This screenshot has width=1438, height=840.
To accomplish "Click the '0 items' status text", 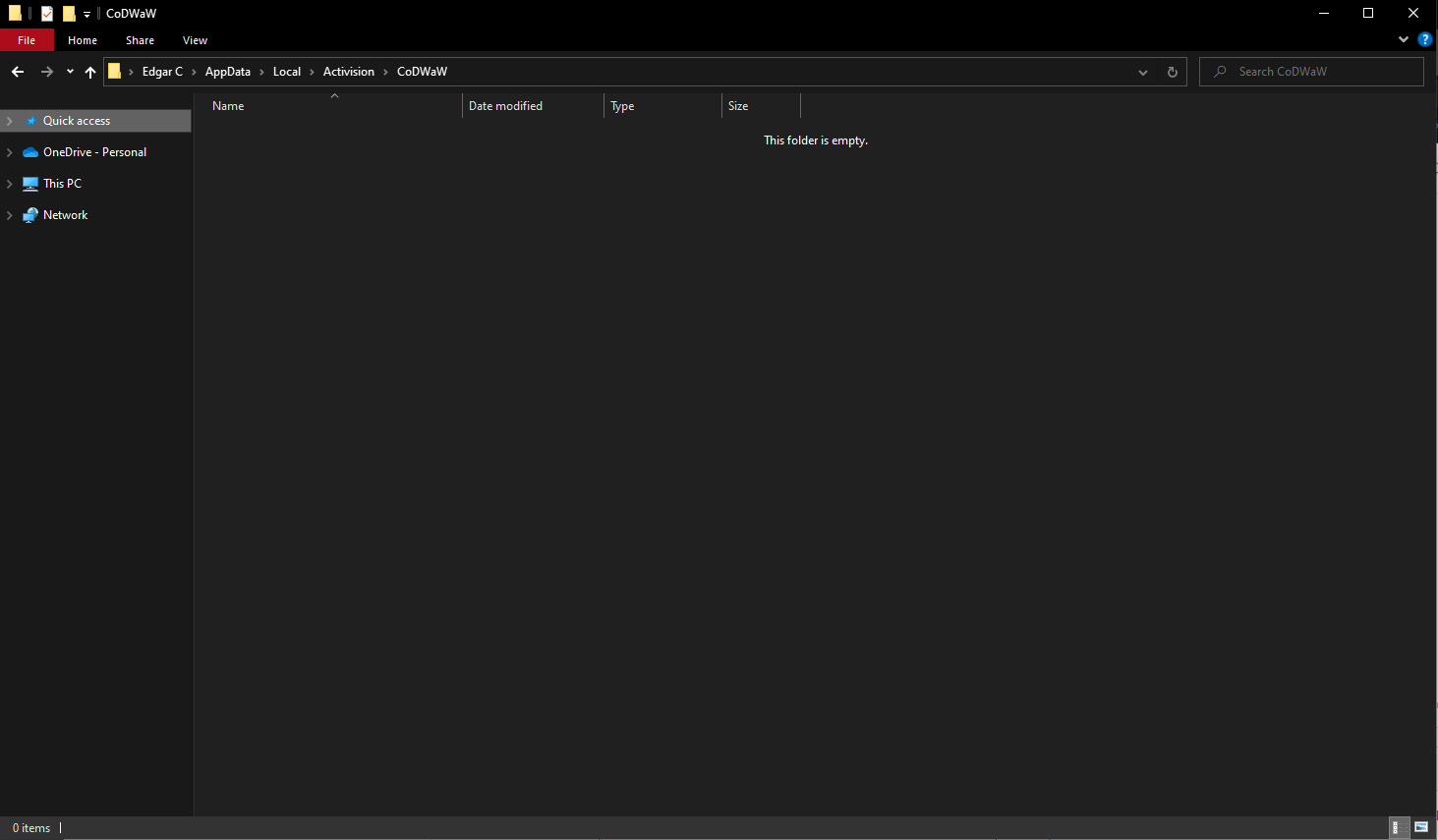I will click(x=31, y=828).
